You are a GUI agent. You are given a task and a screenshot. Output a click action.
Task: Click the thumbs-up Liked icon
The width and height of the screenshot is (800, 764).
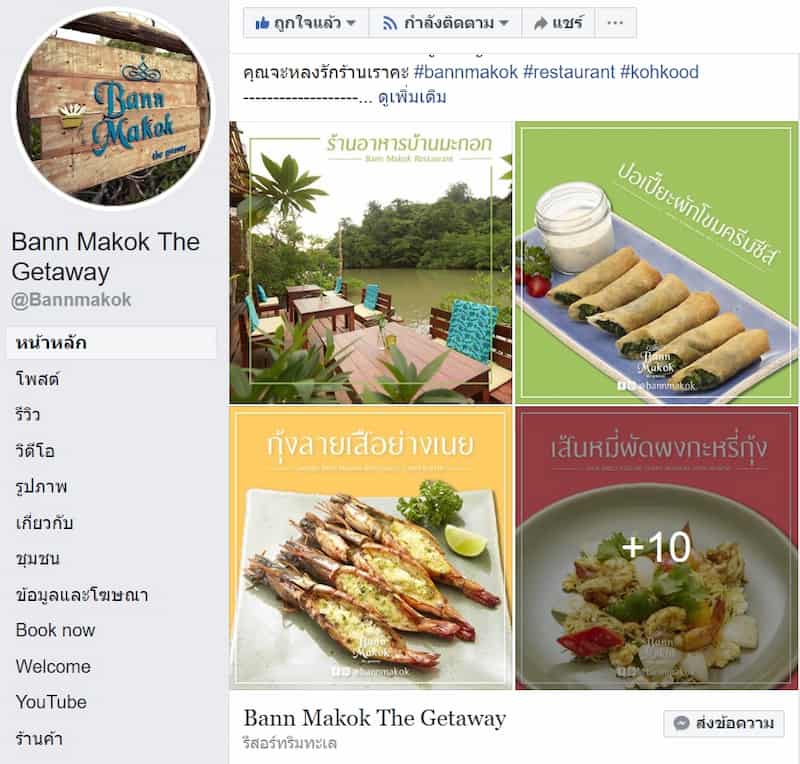(262, 23)
